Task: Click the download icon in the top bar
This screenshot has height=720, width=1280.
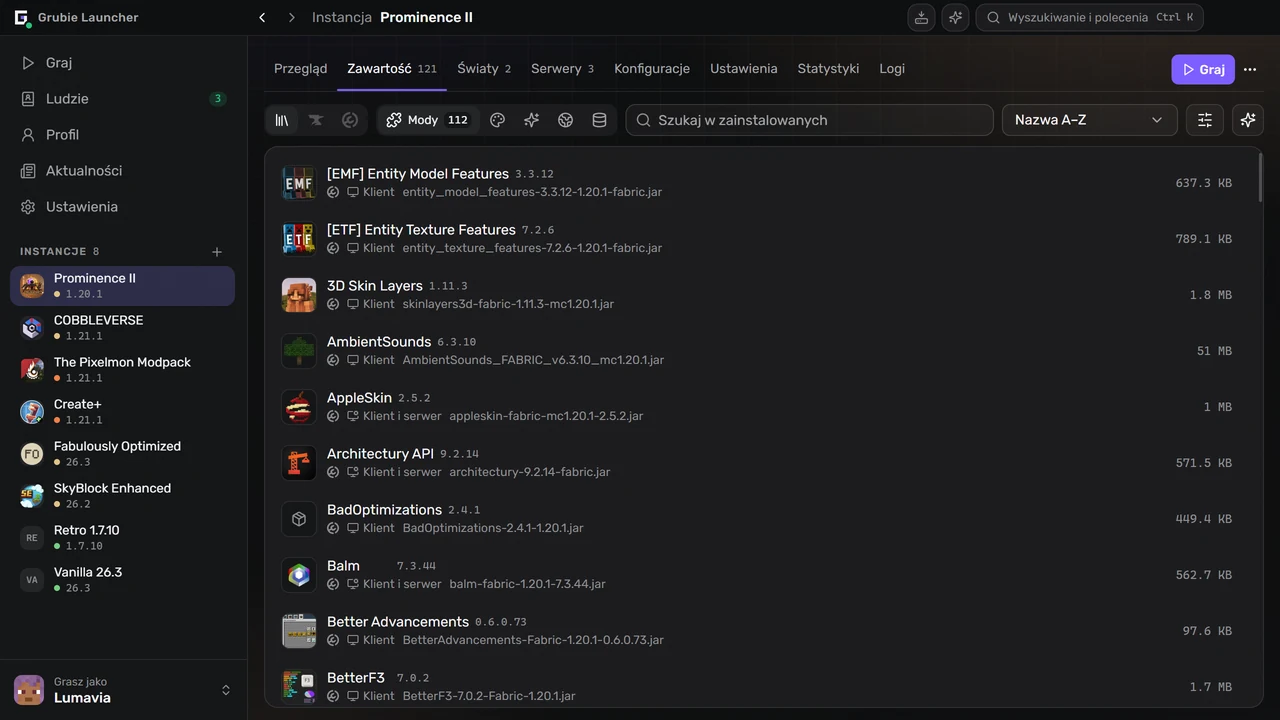Action: coord(921,17)
